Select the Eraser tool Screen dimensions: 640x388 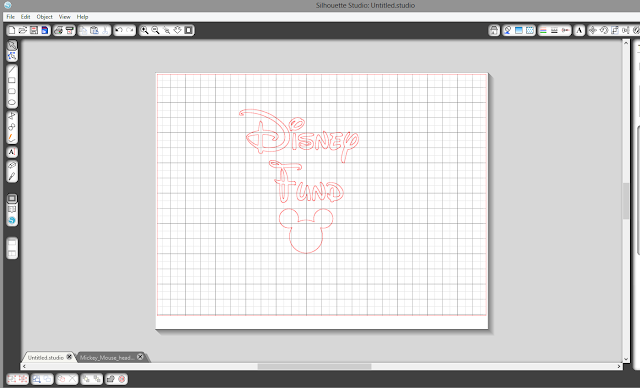12,166
